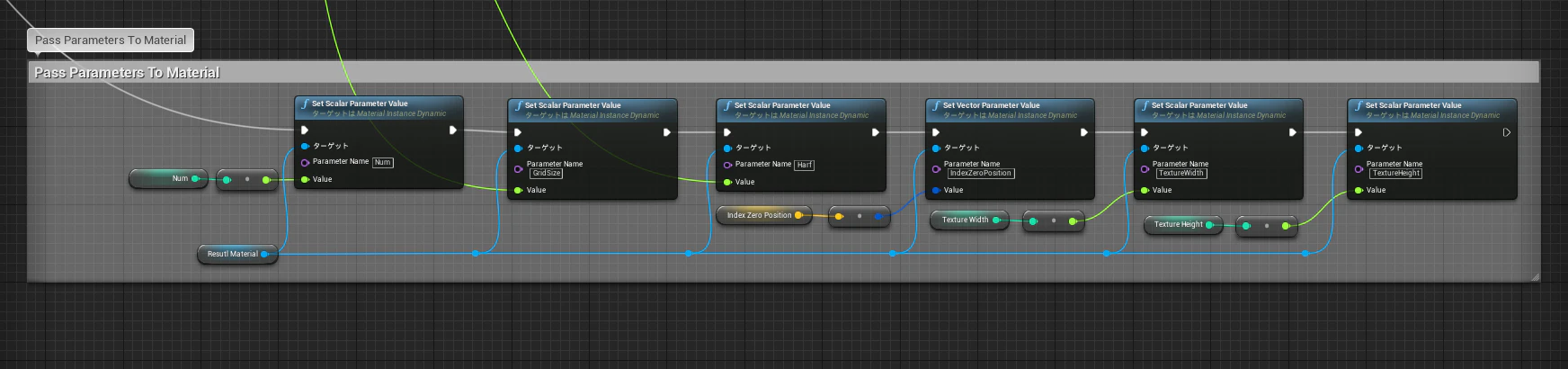Click target pin on GridSize node
This screenshot has height=369, width=1568.
518,148
